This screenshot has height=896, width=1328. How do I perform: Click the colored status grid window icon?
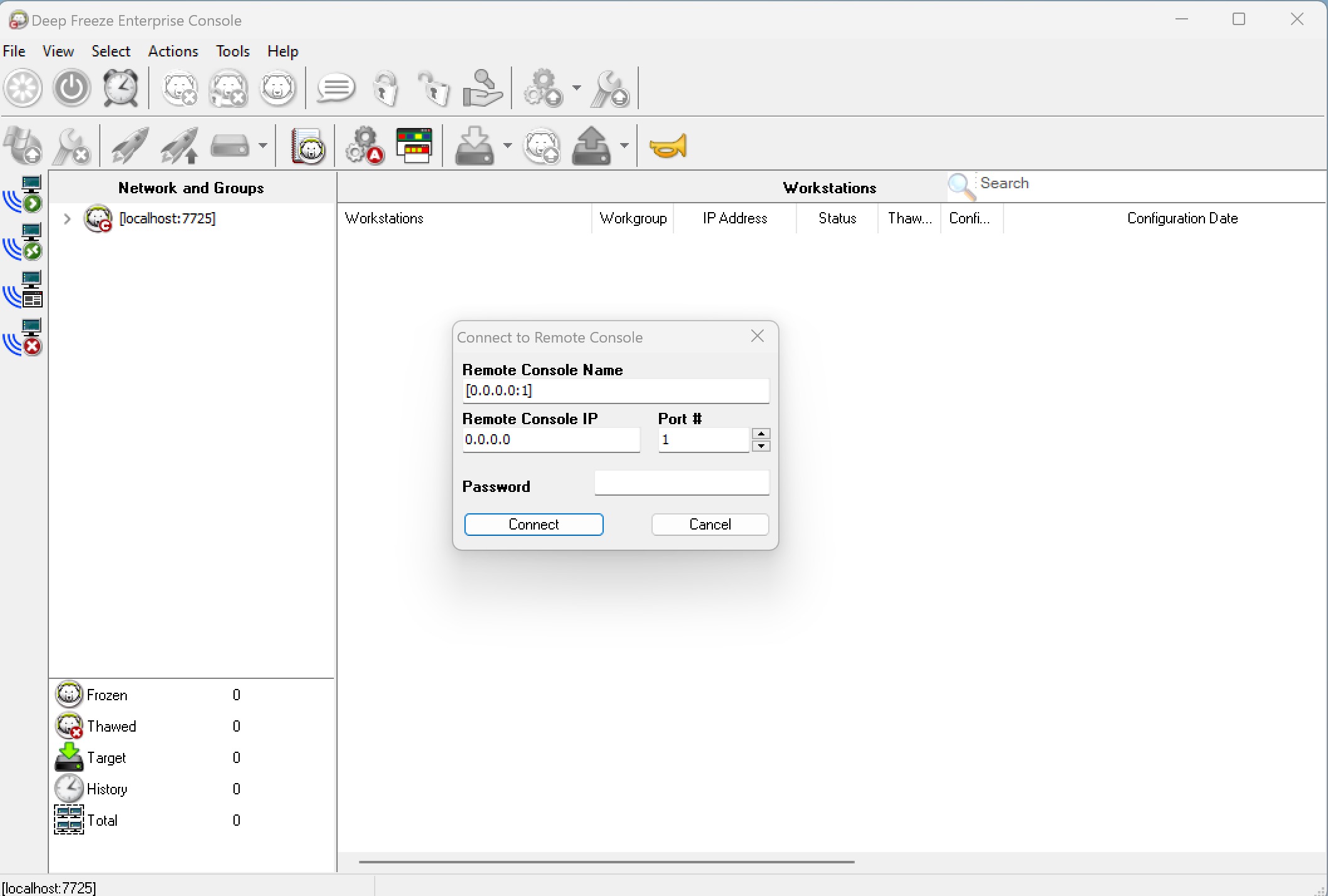click(414, 146)
